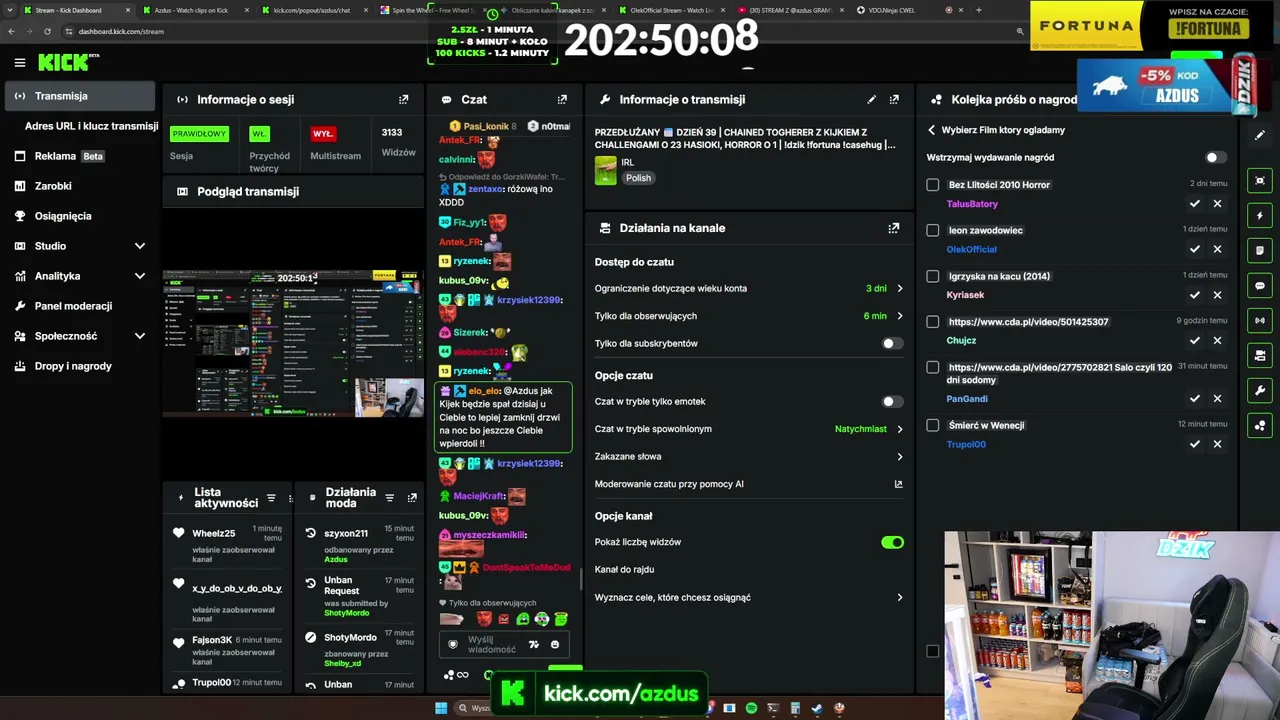The height and width of the screenshot is (720, 1280).
Task: Pop out the Czat panel
Action: click(x=562, y=100)
